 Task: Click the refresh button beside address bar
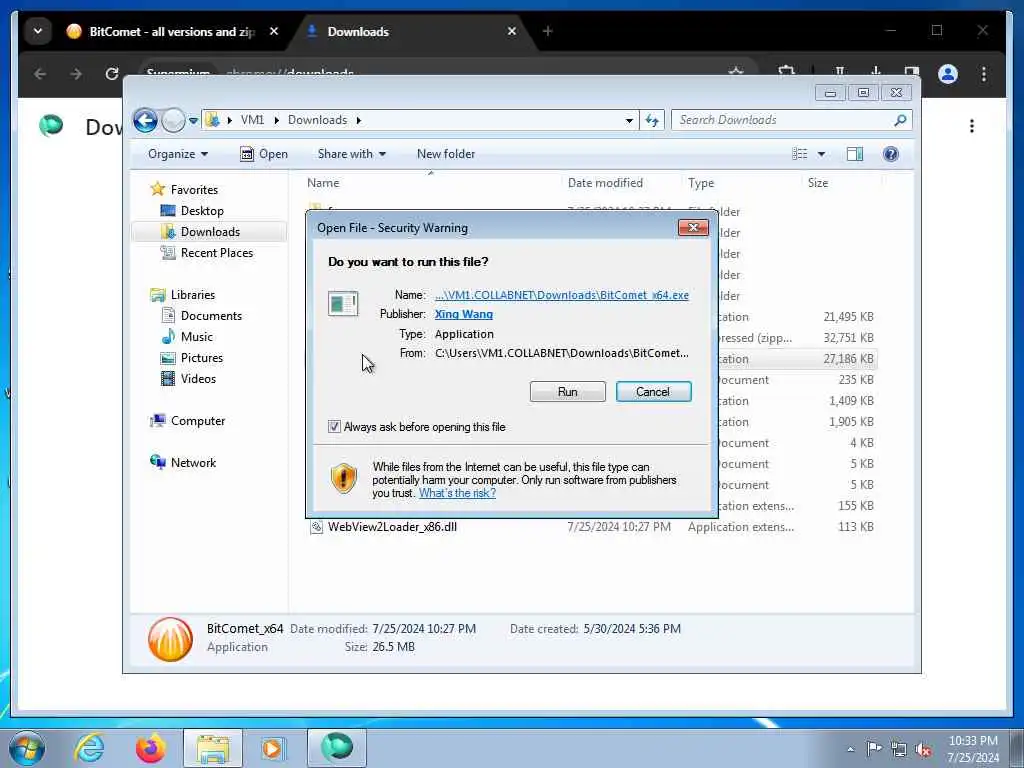click(652, 120)
